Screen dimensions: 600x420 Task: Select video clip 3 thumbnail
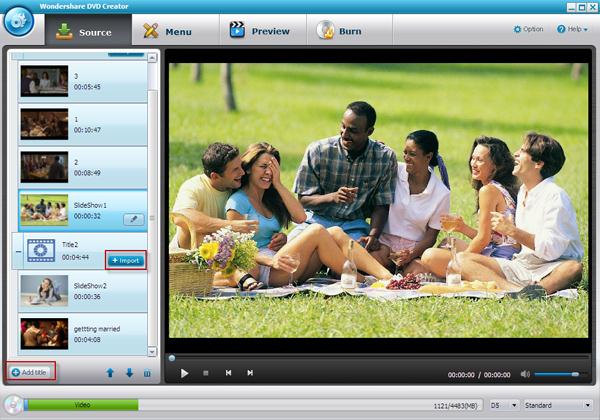pos(44,81)
